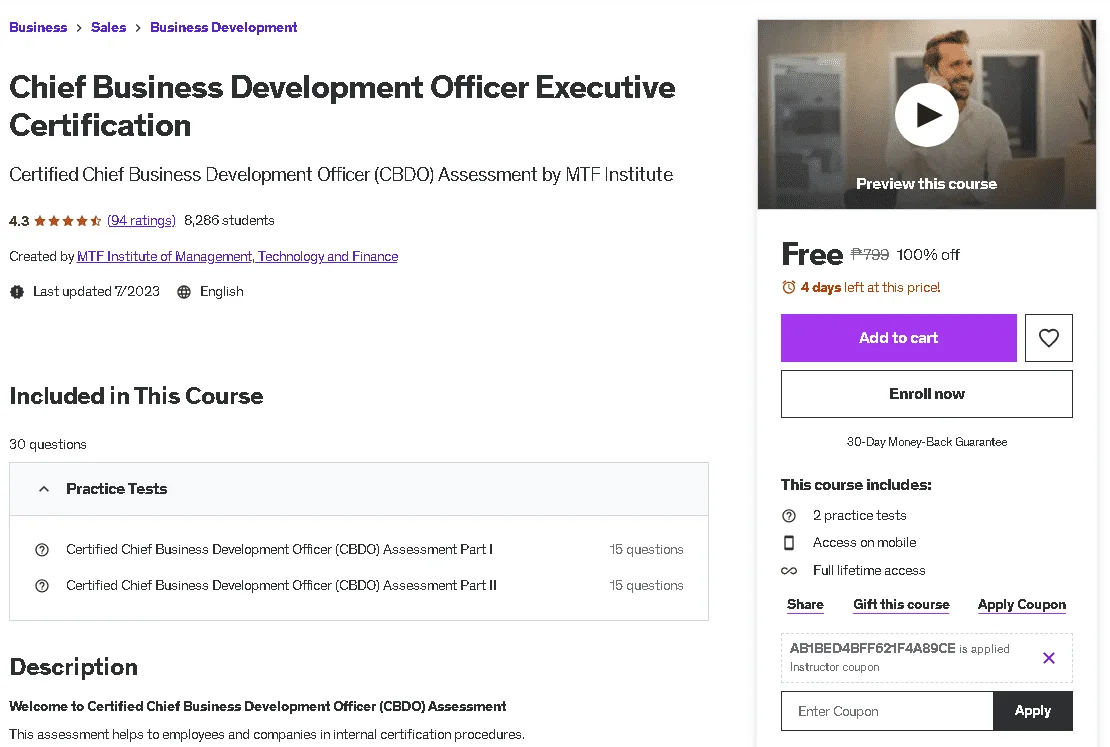The image size is (1110, 747).
Task: Click the Full lifetime access text
Action: coord(869,571)
